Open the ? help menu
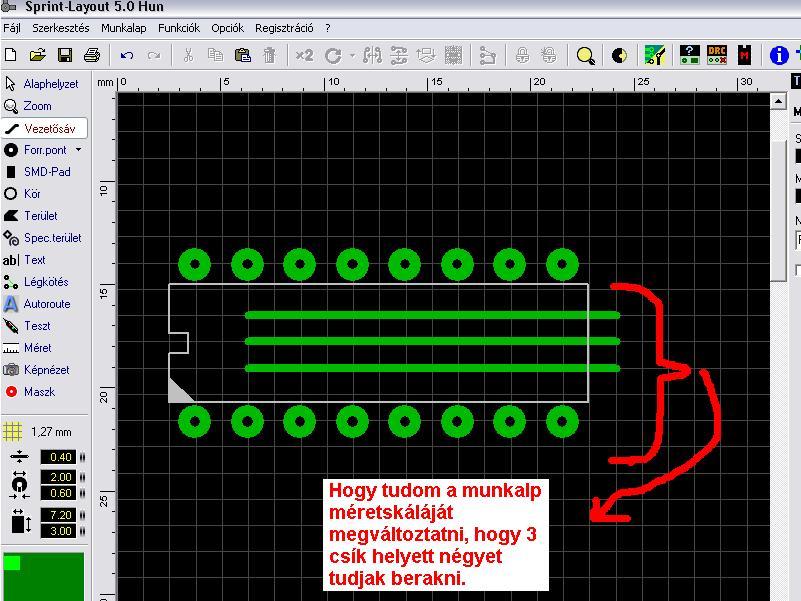 click(327, 28)
